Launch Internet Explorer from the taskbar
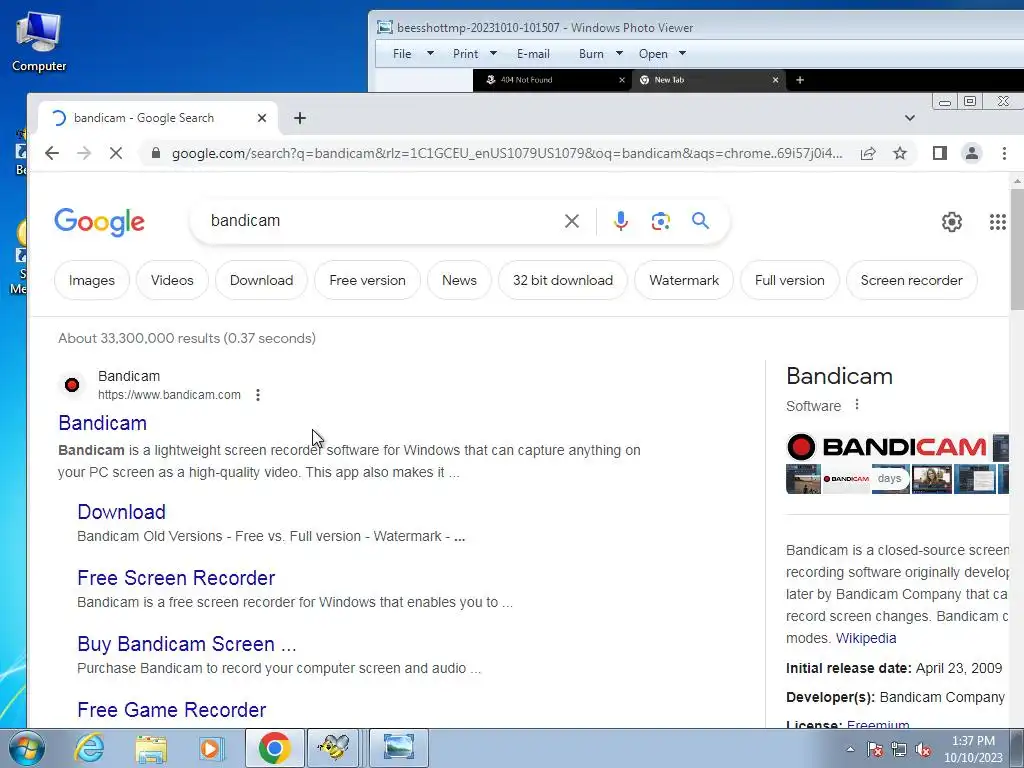The width and height of the screenshot is (1024, 768). 89,748
